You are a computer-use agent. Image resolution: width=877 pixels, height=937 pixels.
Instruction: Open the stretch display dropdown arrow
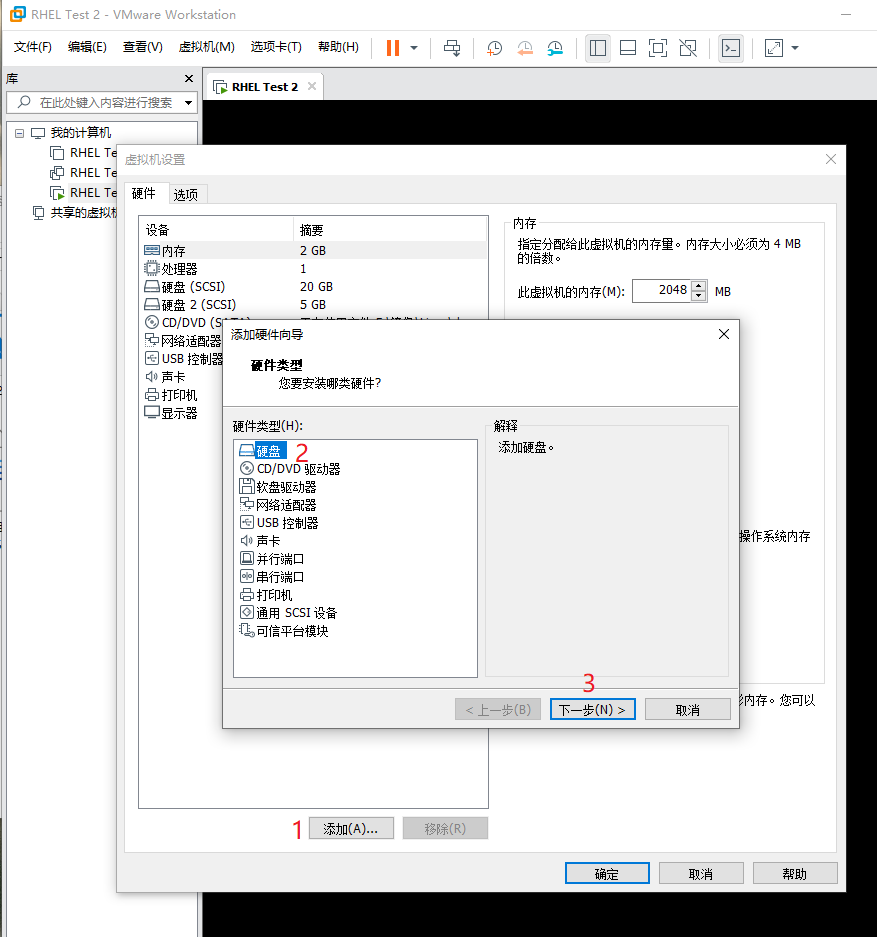tap(795, 48)
